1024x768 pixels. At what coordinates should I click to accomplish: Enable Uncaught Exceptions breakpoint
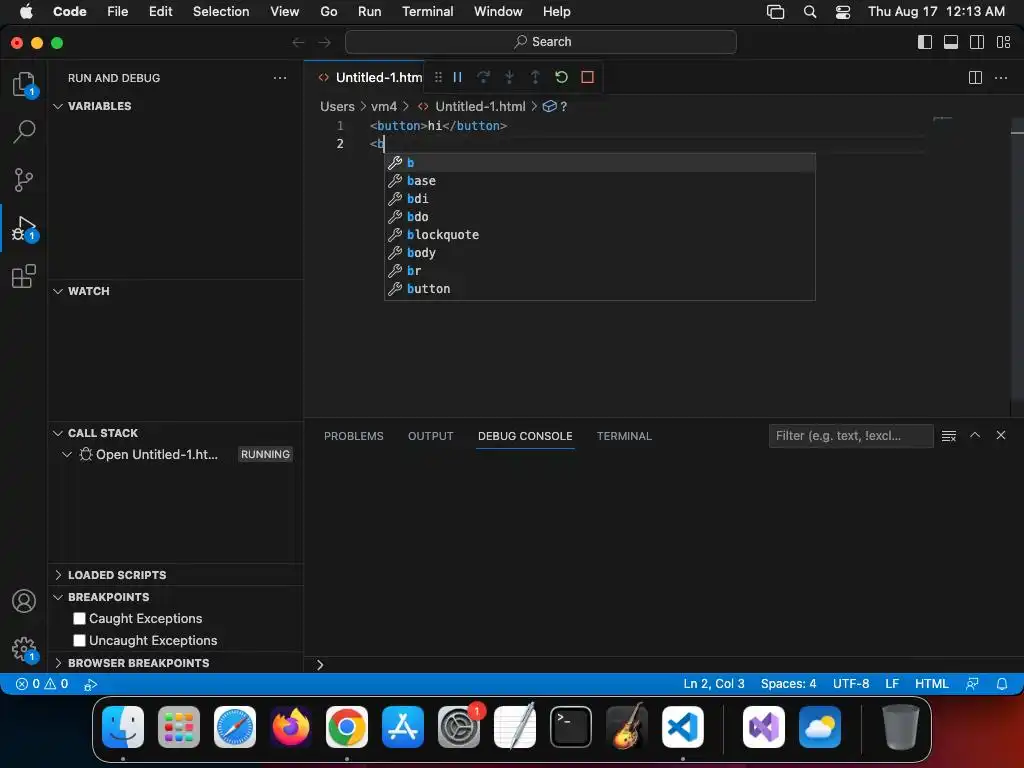[80, 641]
